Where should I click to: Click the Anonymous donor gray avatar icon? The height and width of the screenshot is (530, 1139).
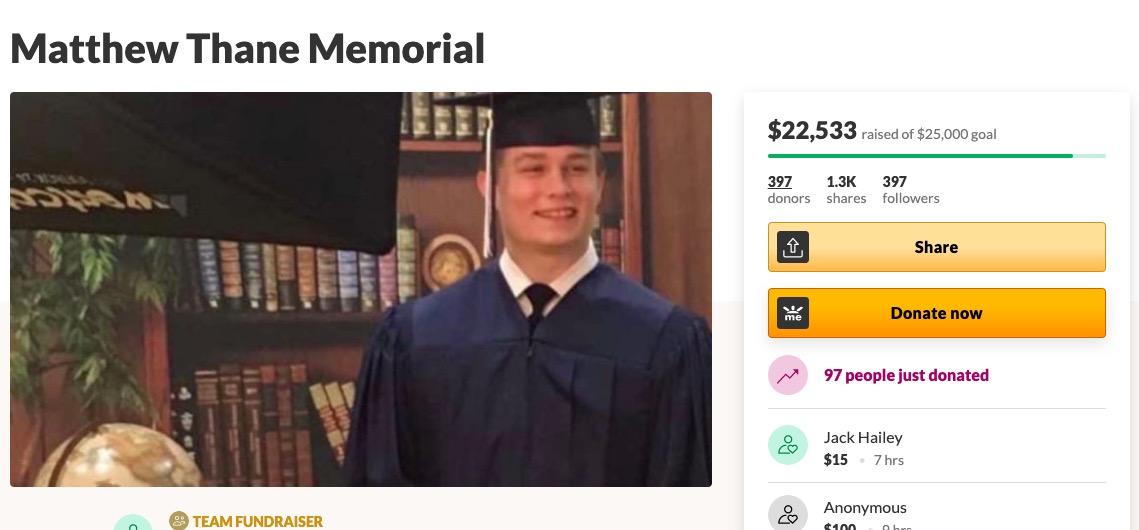(787, 514)
